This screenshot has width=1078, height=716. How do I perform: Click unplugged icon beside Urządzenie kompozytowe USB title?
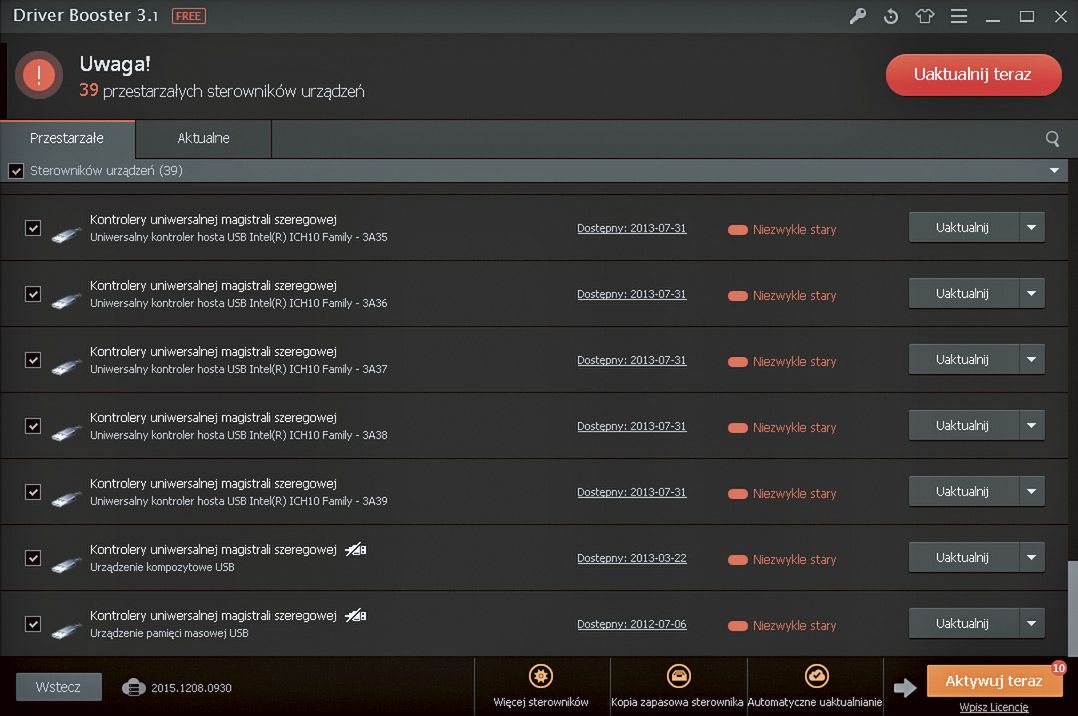tap(355, 550)
